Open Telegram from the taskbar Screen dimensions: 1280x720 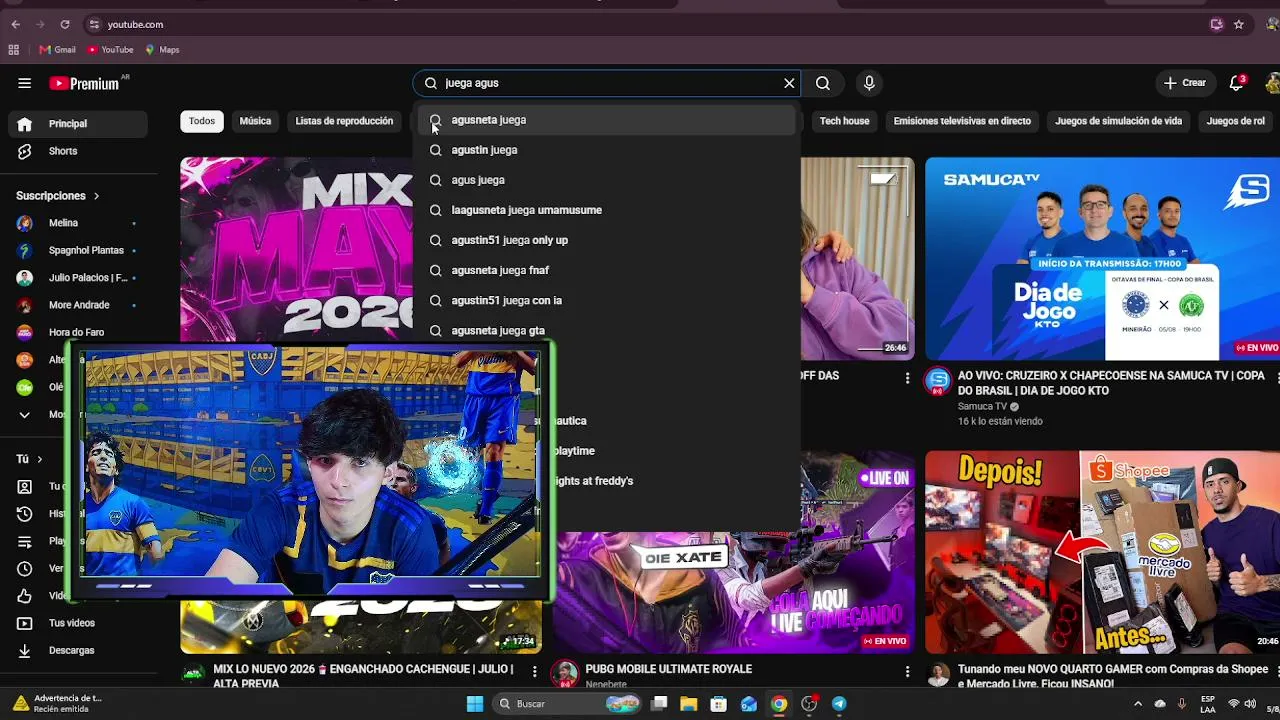click(839, 704)
